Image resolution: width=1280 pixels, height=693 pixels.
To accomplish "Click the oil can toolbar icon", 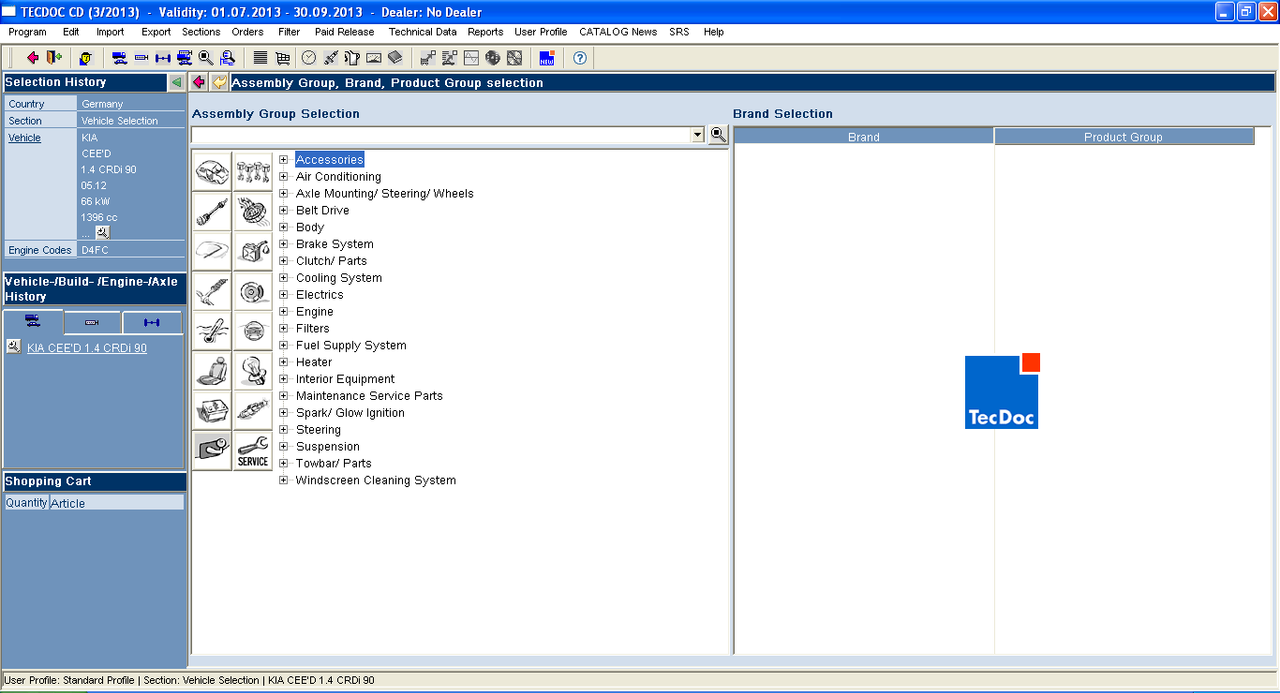I will click(352, 58).
